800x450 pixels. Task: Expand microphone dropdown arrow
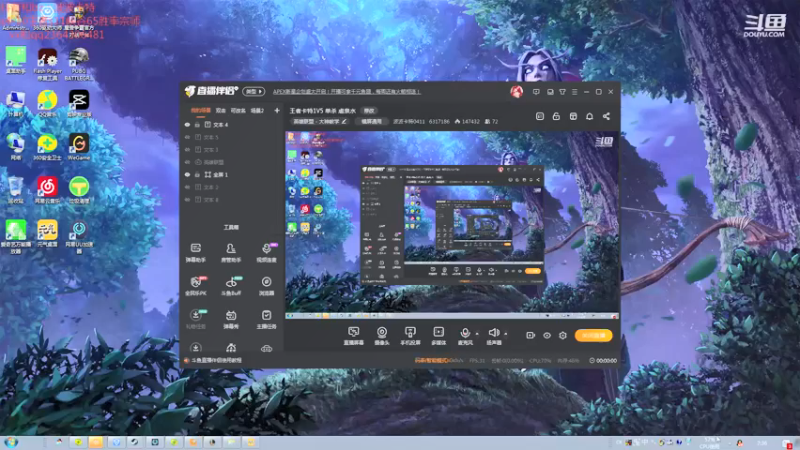[477, 334]
